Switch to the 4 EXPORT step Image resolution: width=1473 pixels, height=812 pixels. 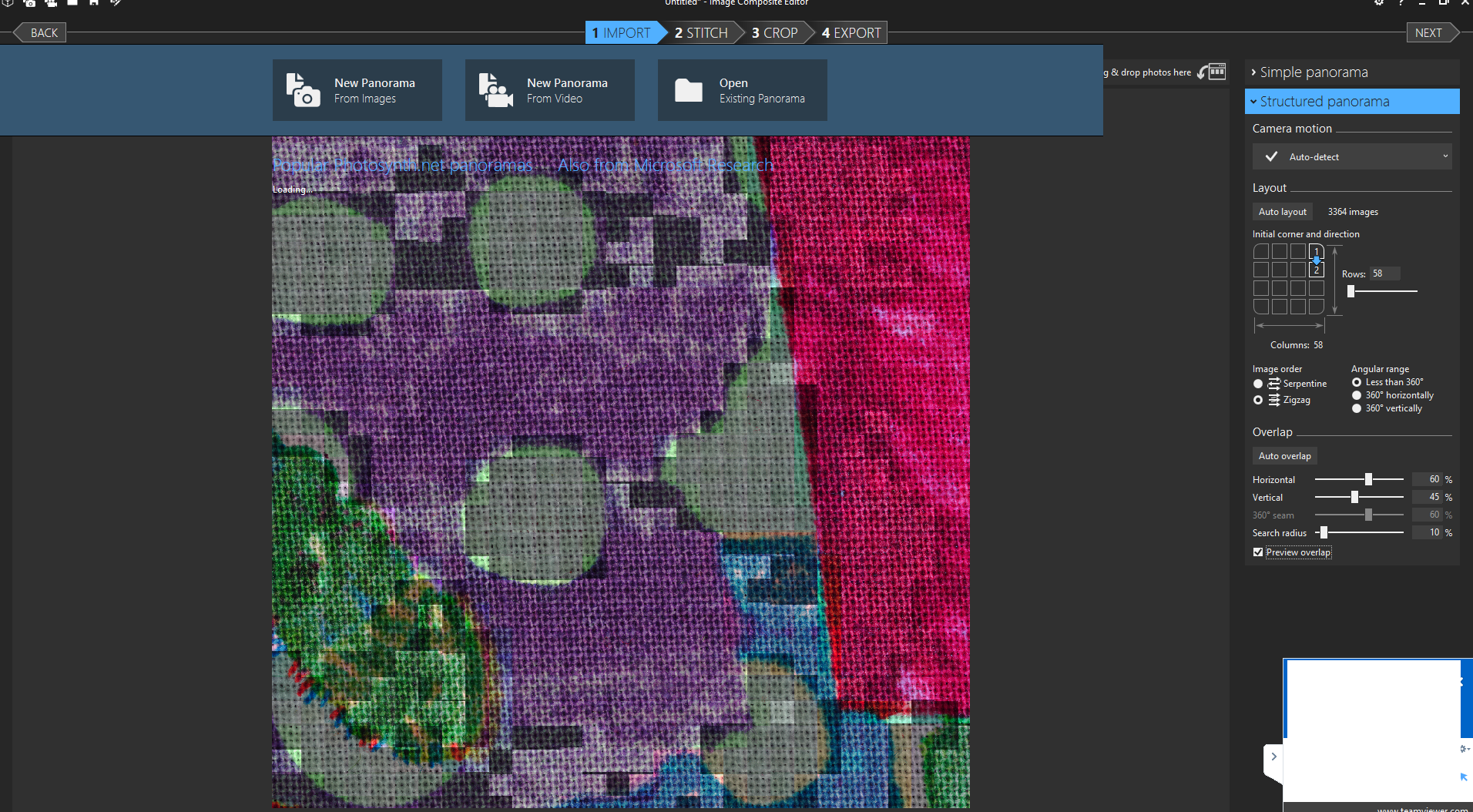[x=851, y=33]
